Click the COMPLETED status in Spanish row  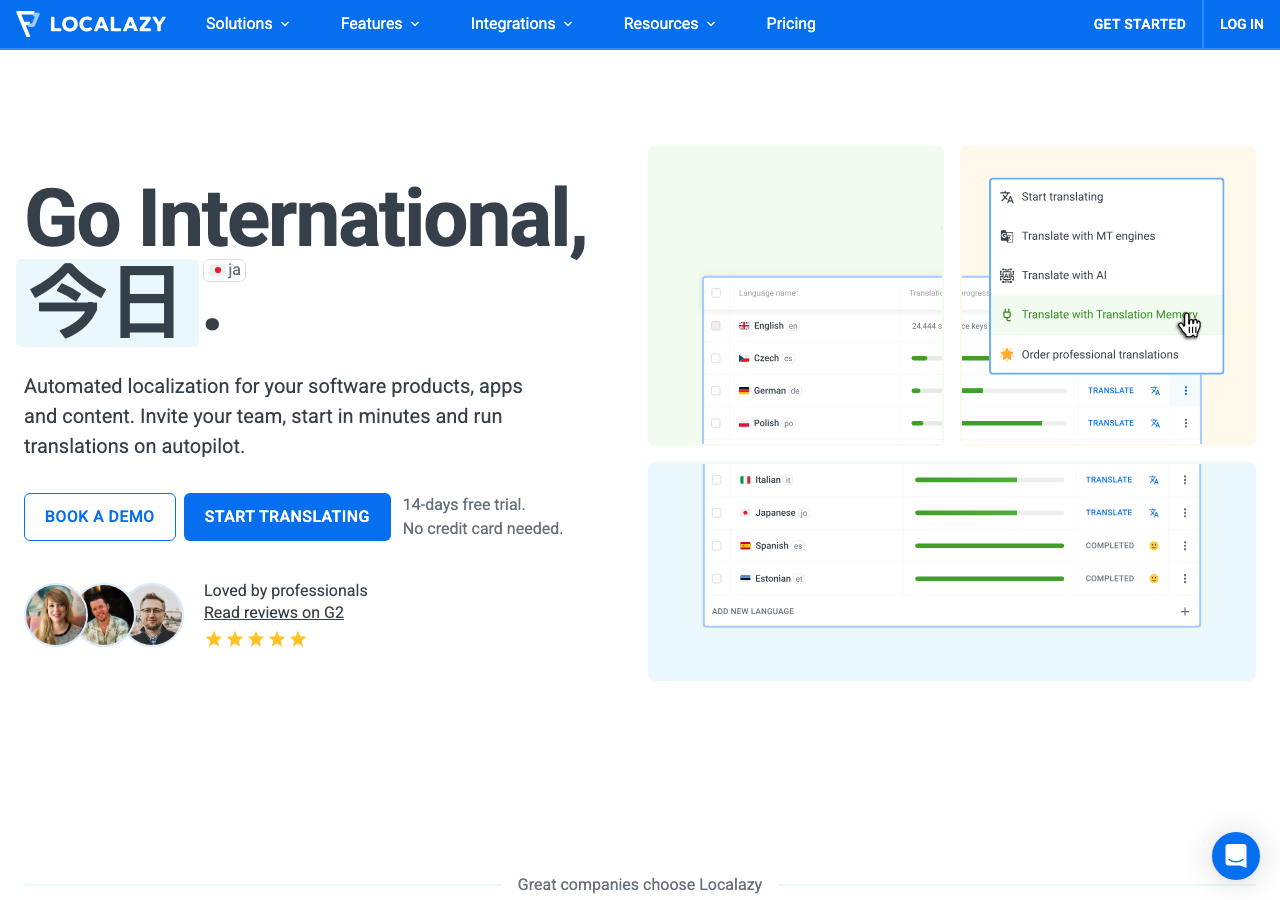[1110, 546]
